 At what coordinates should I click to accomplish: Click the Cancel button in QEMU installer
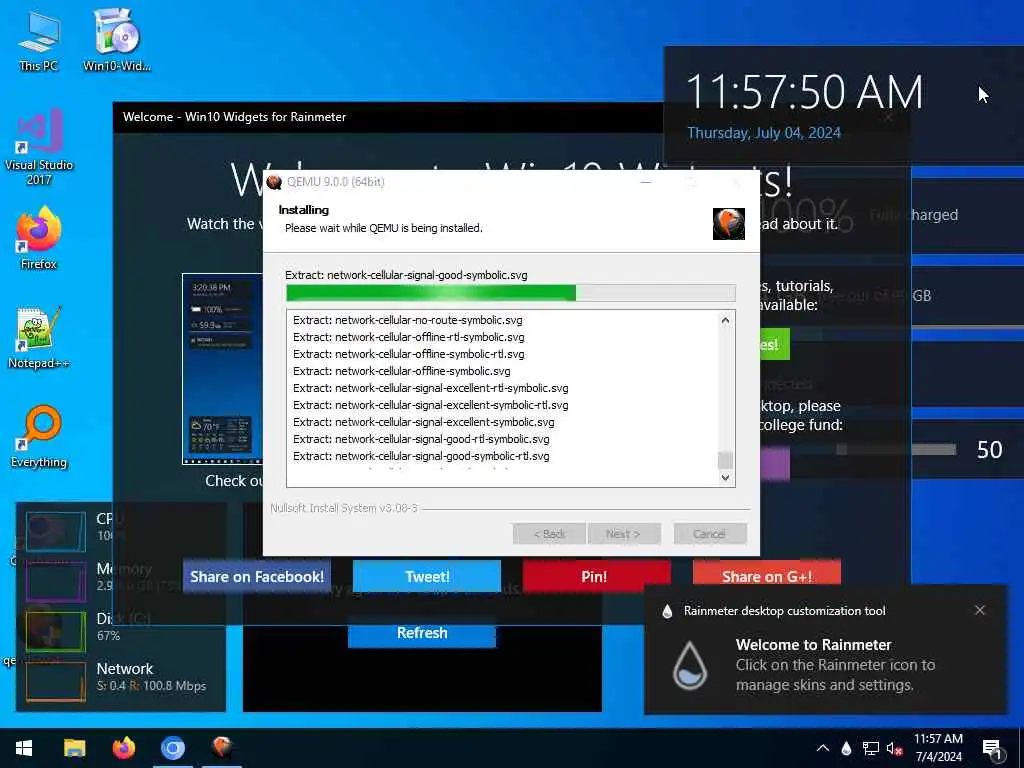pos(710,534)
